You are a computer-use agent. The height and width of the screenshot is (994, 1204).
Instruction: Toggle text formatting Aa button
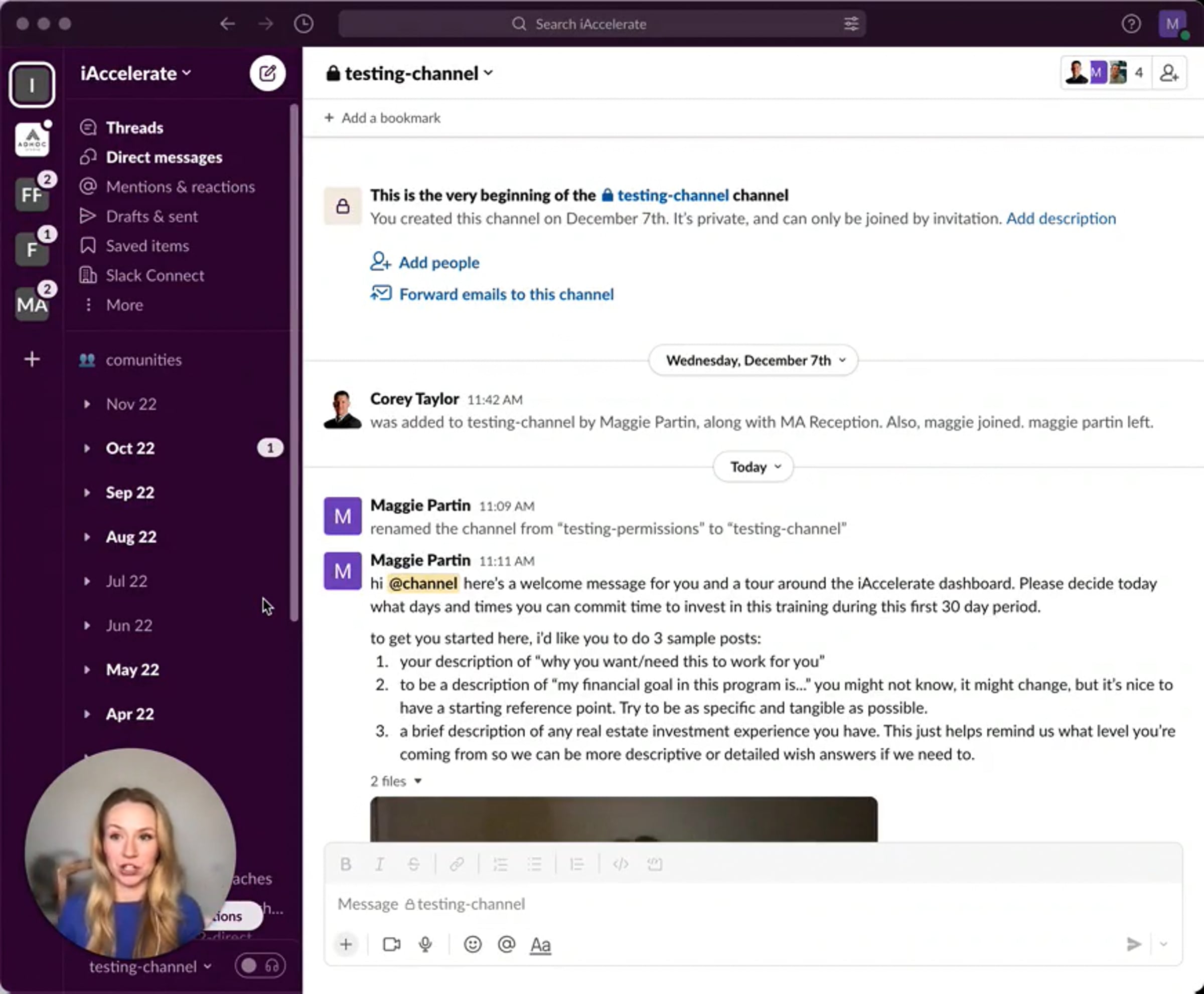pos(540,945)
